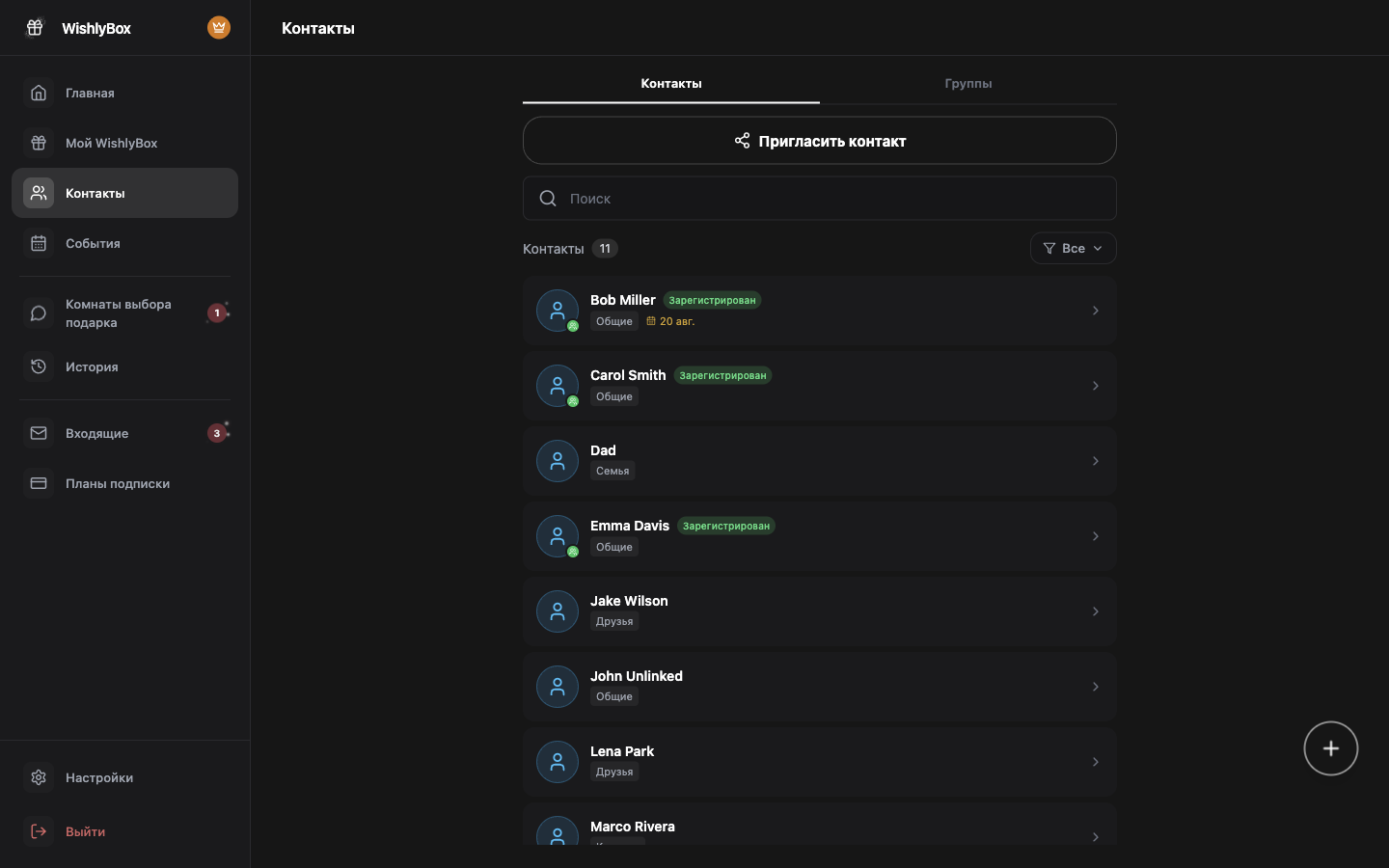1389x868 pixels.
Task: Go to Главная in sidebar
Action: (x=124, y=93)
